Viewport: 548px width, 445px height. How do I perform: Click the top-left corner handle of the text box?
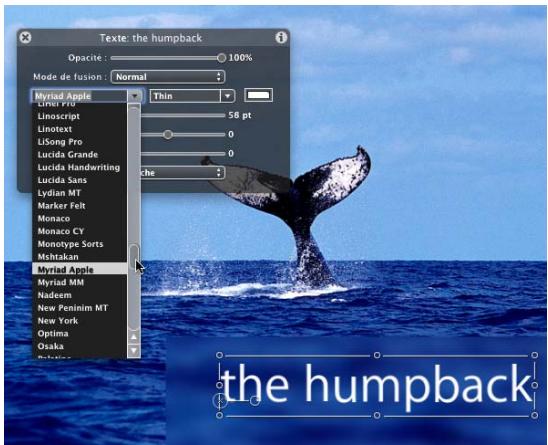219,355
